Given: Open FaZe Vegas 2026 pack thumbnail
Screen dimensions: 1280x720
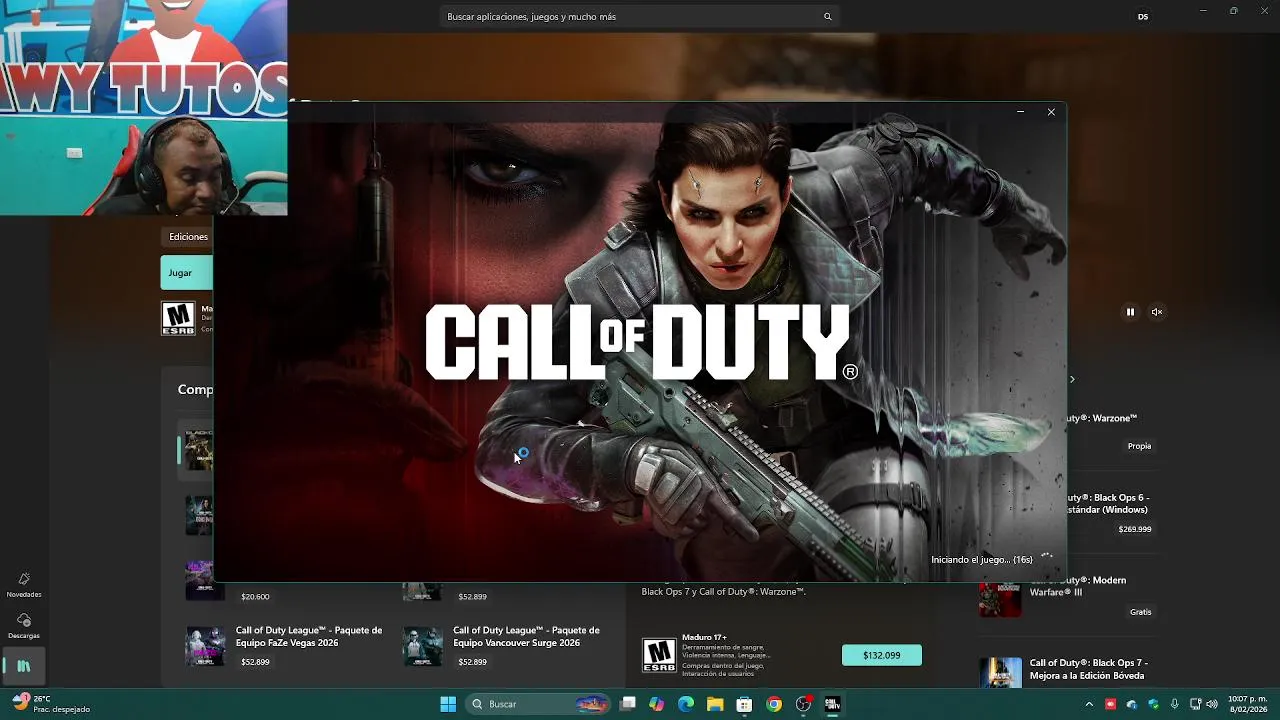Looking at the screenshot, I should coord(205,647).
